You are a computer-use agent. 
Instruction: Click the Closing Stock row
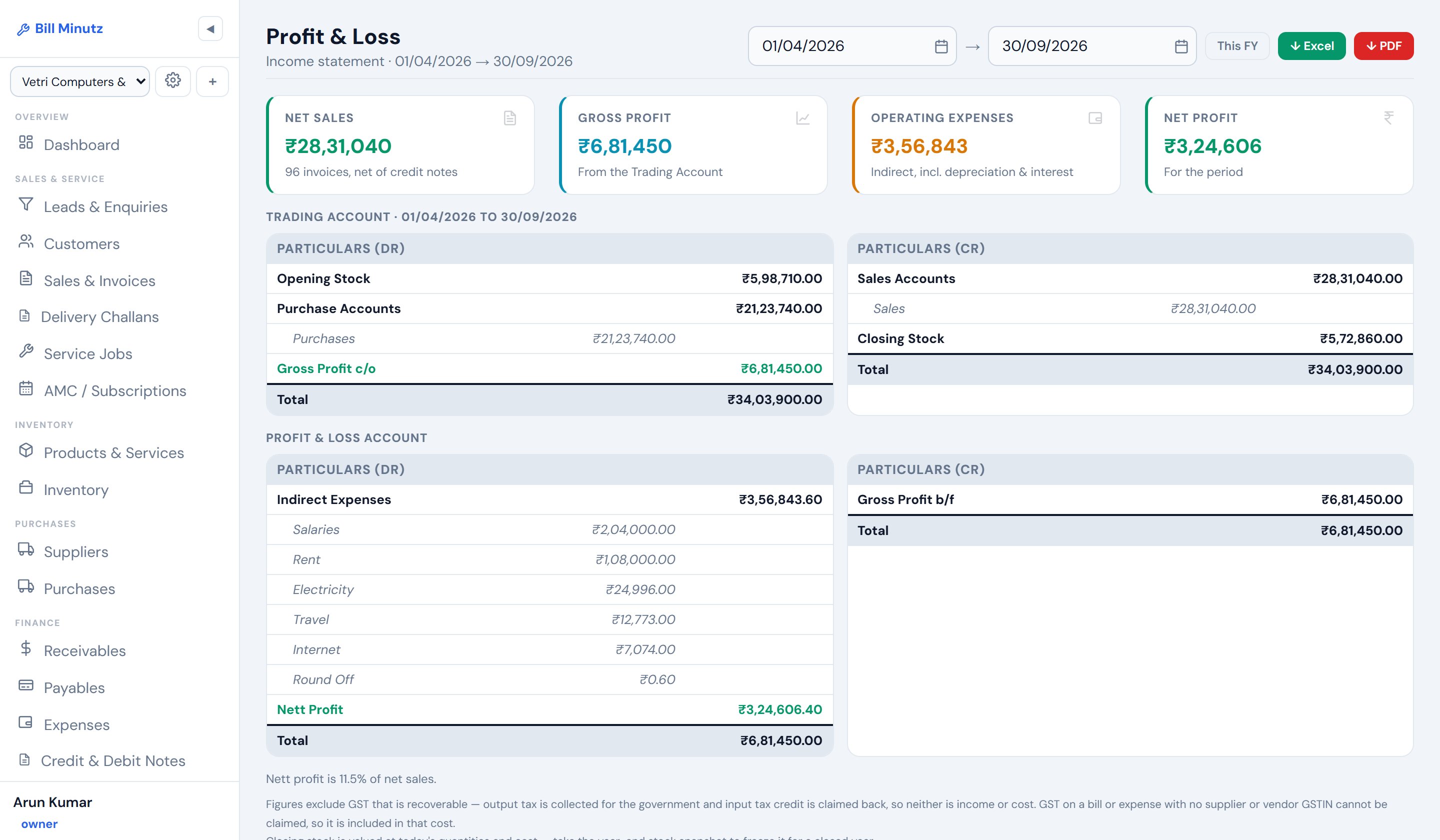click(1129, 338)
